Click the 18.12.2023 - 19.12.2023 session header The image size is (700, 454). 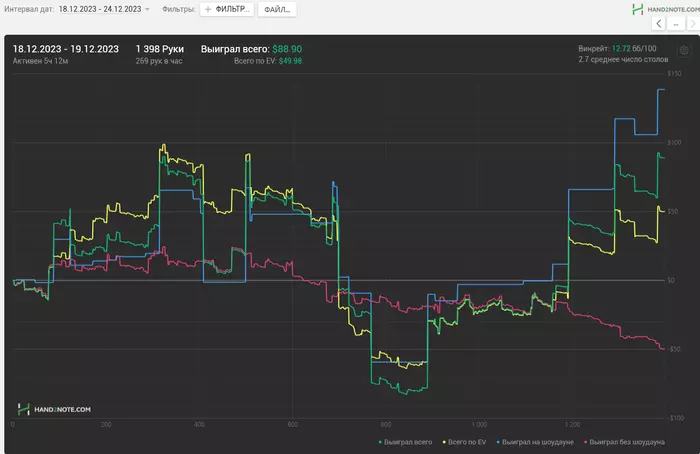coord(66,48)
